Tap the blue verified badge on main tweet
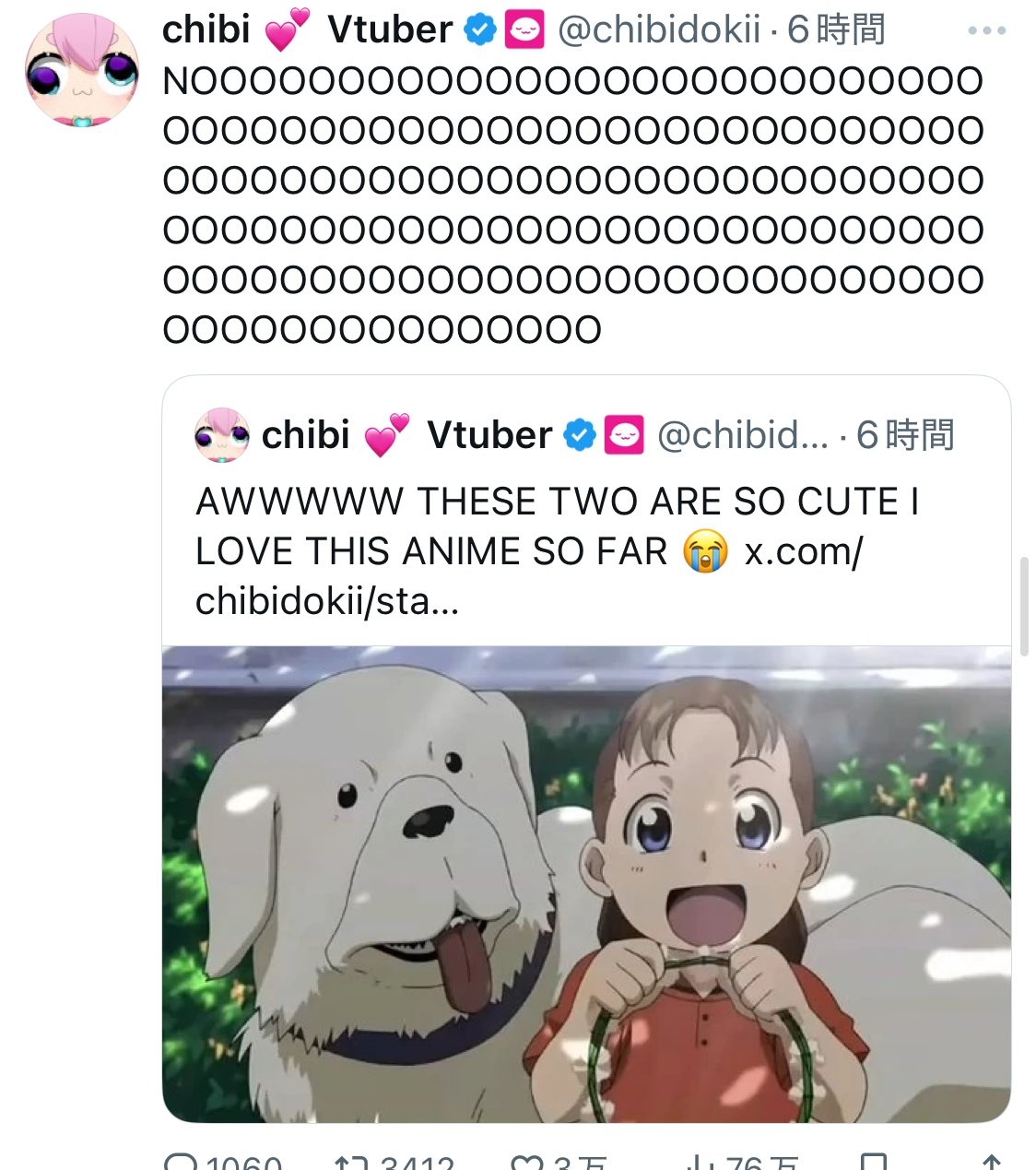 (x=479, y=30)
